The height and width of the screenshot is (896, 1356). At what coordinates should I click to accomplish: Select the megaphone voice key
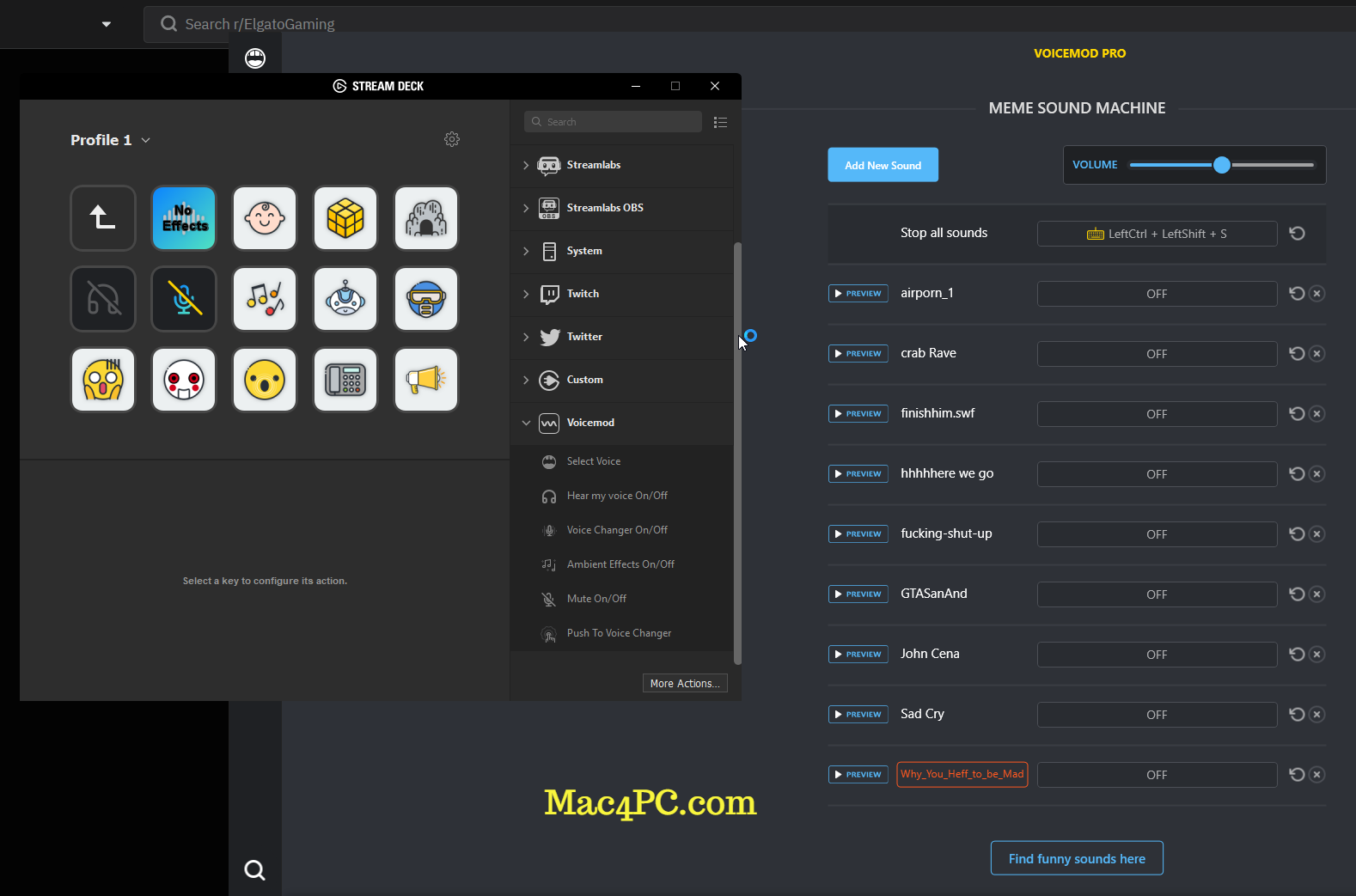[x=426, y=380]
